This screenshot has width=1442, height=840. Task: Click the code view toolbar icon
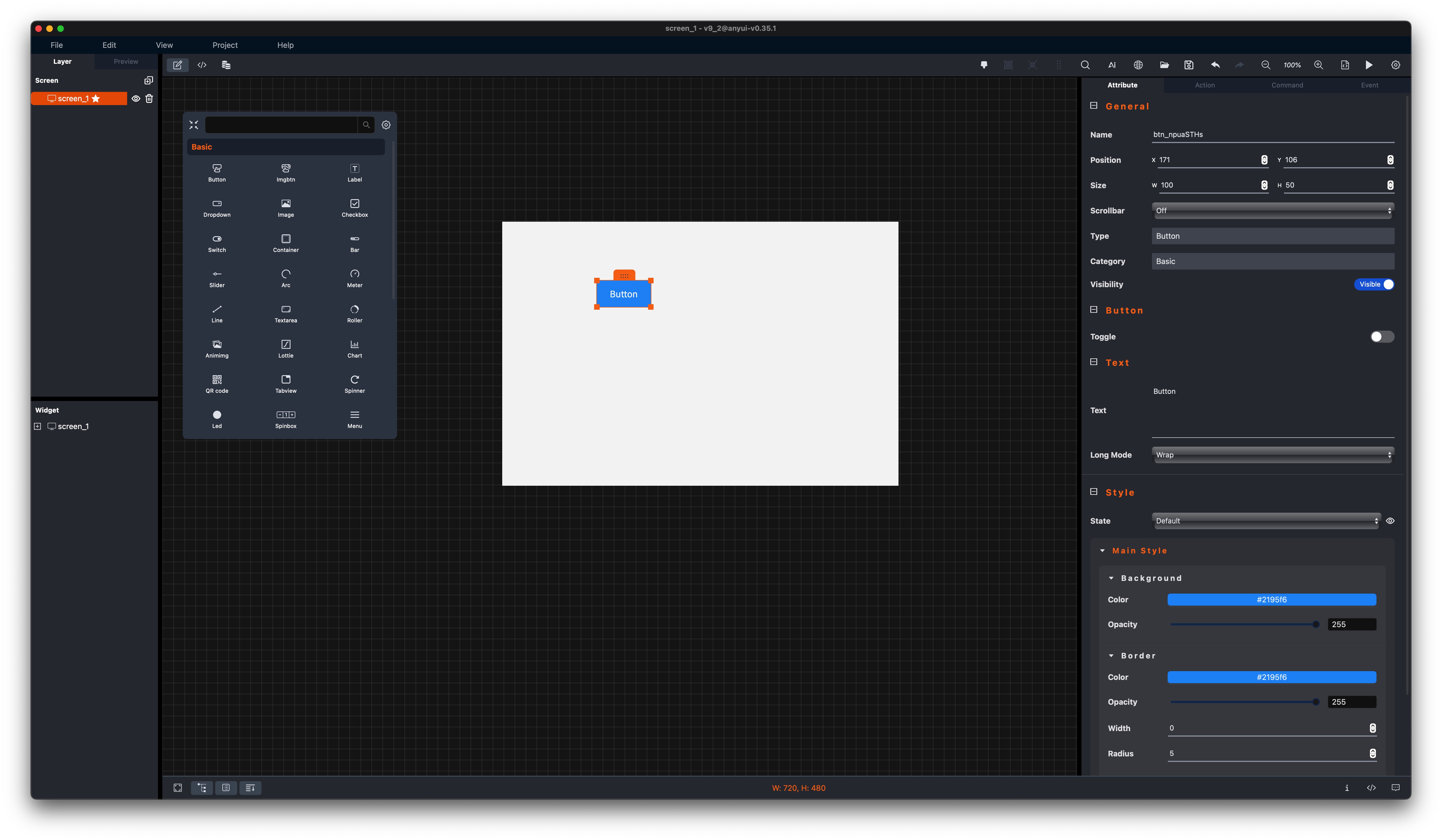point(202,65)
